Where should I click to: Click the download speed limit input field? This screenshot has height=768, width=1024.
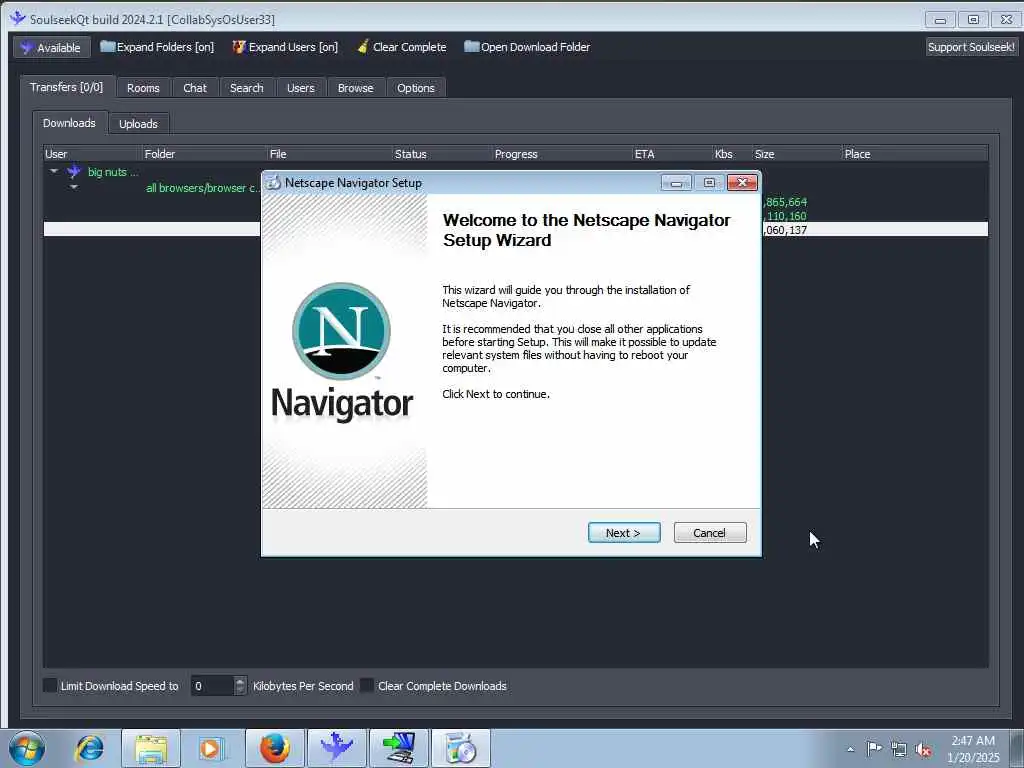tap(212, 686)
